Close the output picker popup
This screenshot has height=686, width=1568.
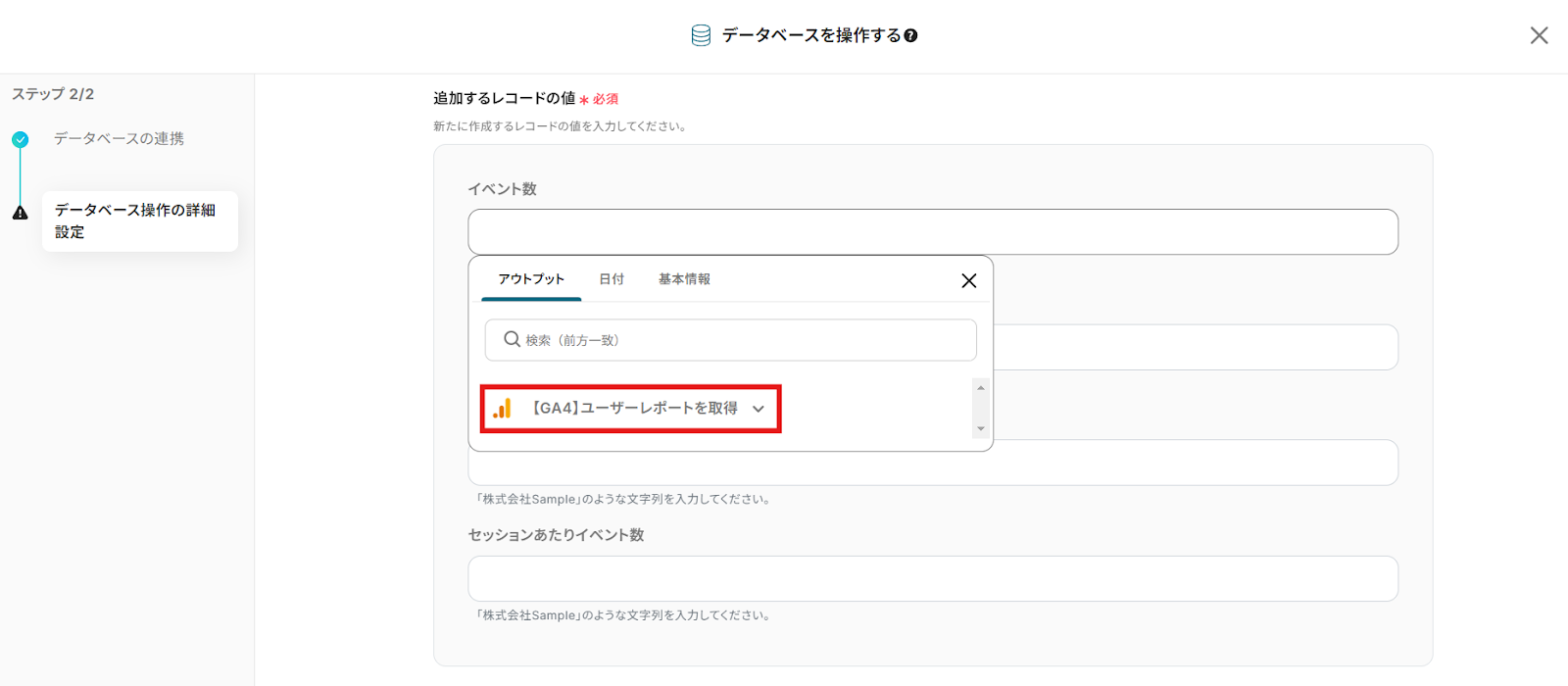point(968,281)
